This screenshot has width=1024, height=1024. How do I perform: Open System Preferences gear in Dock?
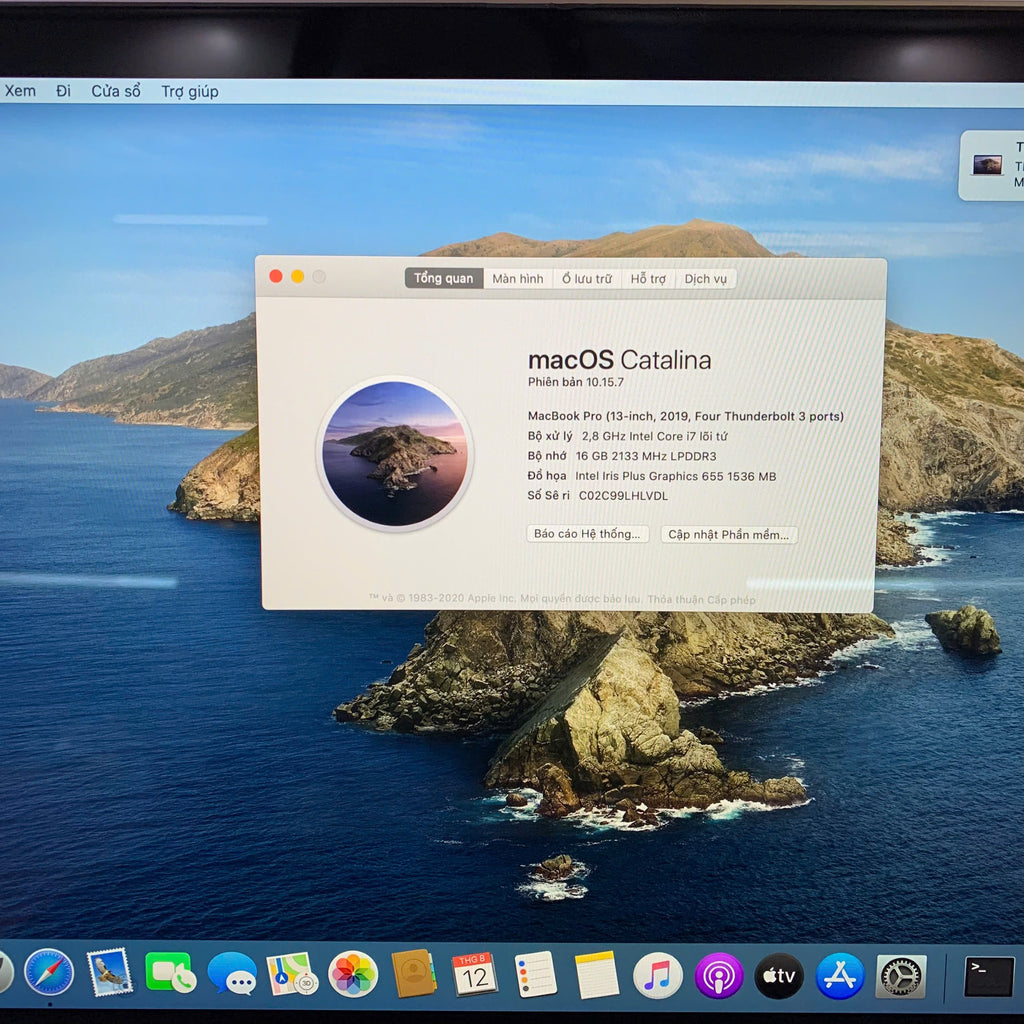[x=901, y=976]
